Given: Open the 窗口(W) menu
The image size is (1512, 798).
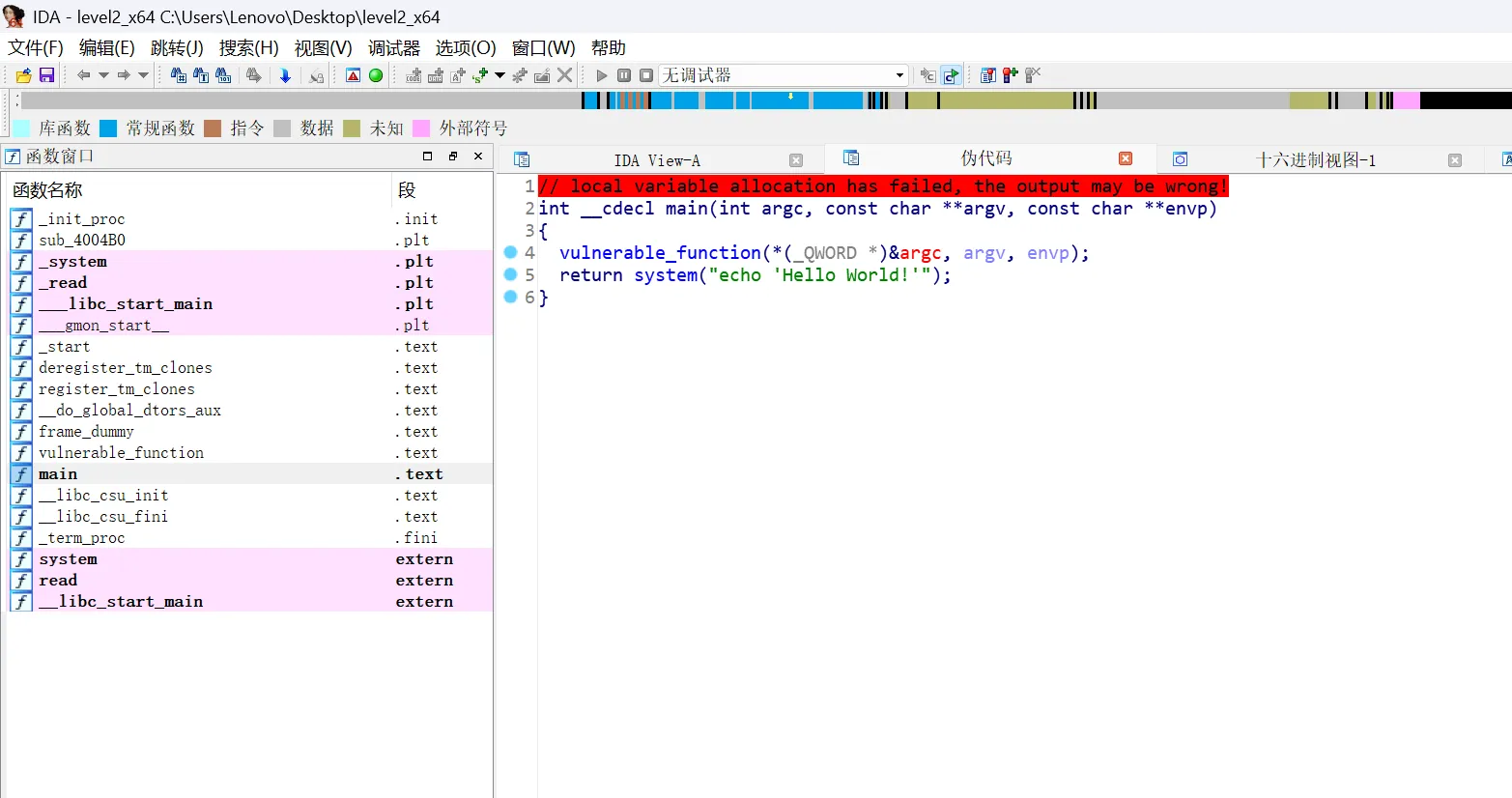Looking at the screenshot, I should pyautogui.click(x=543, y=47).
